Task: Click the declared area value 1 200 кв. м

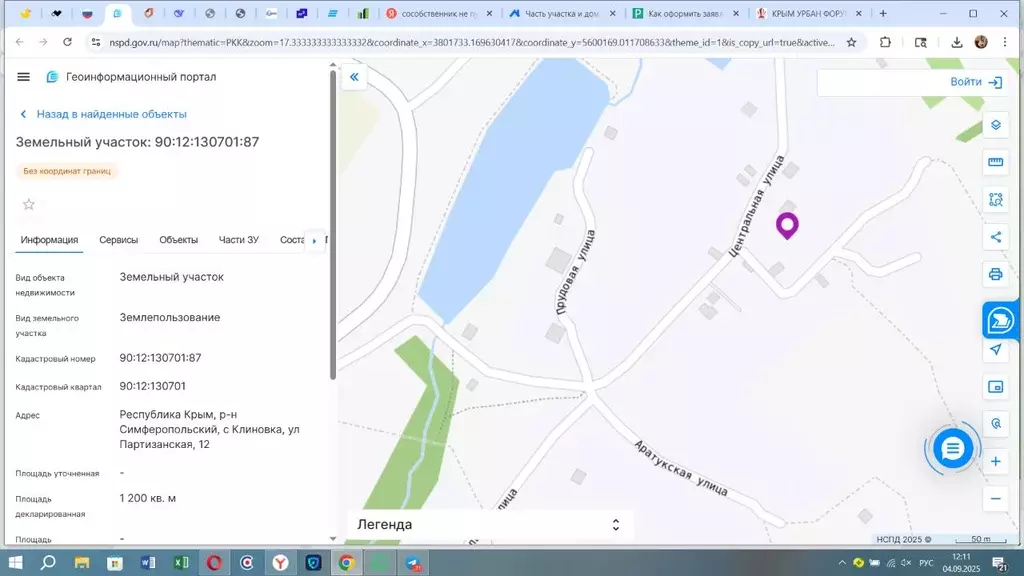Action: (148, 498)
